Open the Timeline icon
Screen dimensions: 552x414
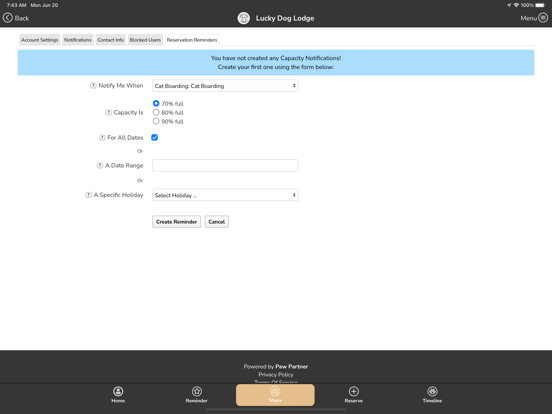tap(432, 391)
